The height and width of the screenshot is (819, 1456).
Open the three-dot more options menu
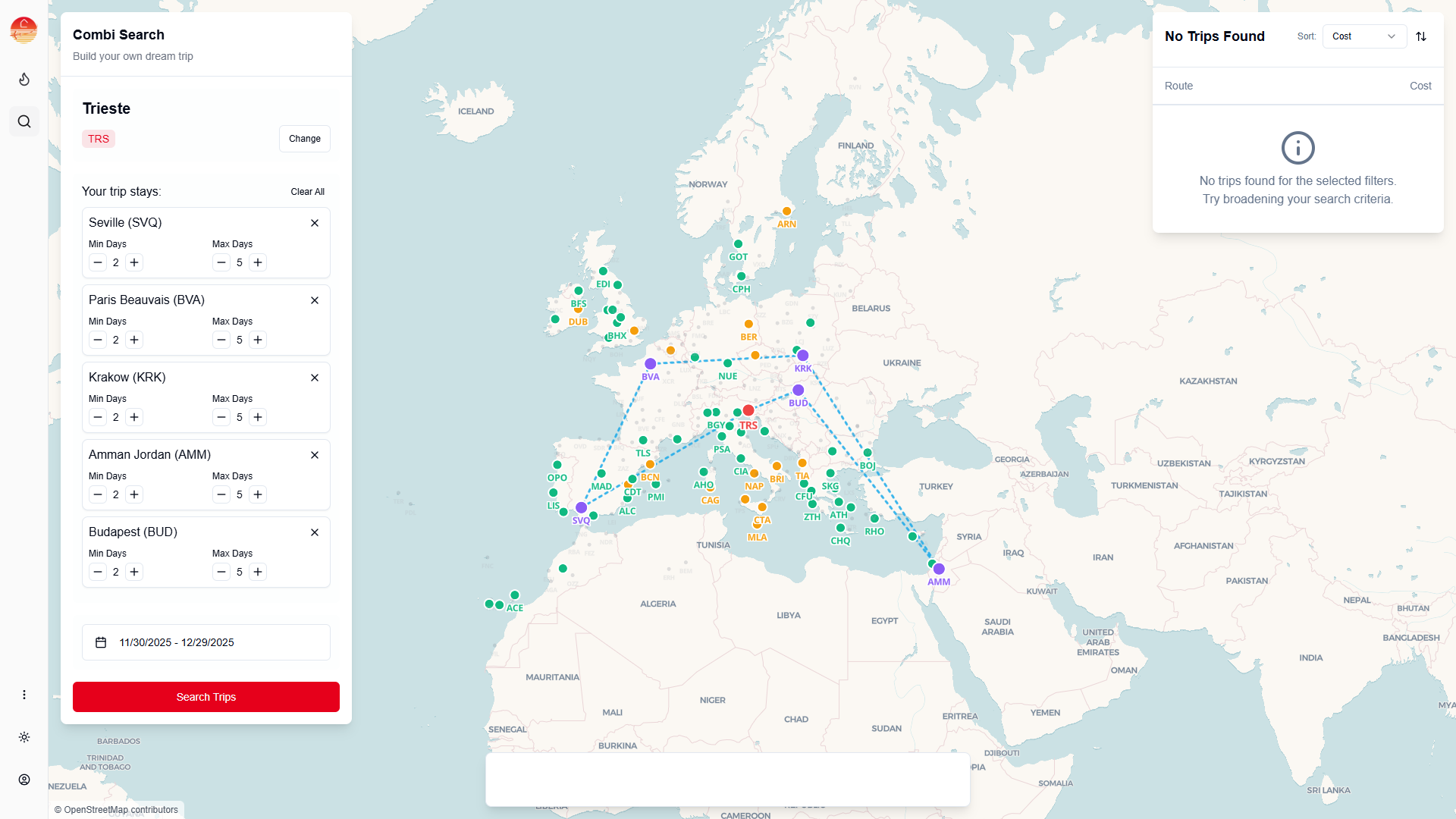[24, 695]
